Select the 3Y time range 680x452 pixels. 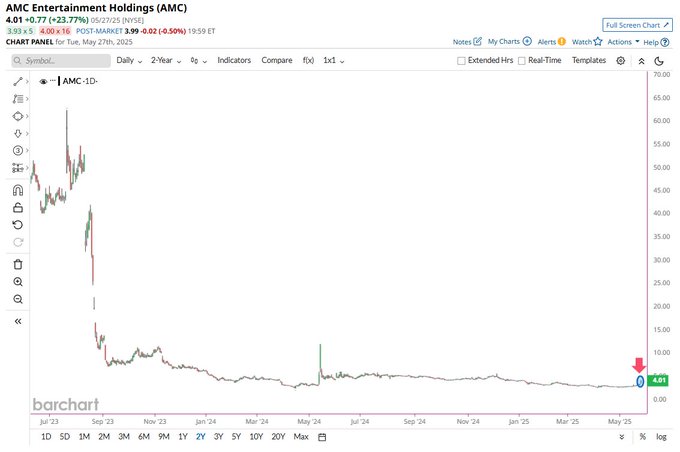point(218,437)
